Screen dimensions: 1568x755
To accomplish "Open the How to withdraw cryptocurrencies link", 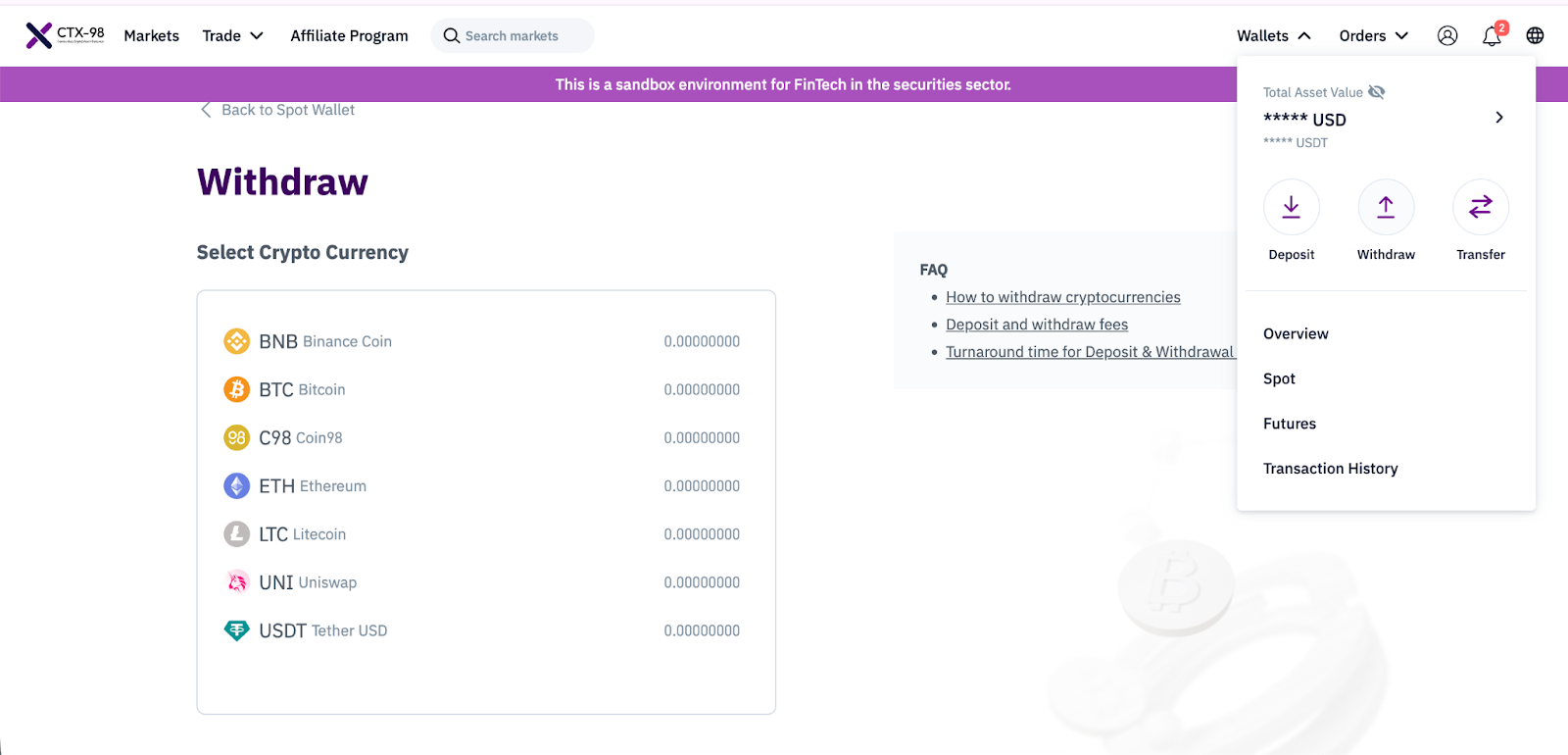I will point(1063,297).
